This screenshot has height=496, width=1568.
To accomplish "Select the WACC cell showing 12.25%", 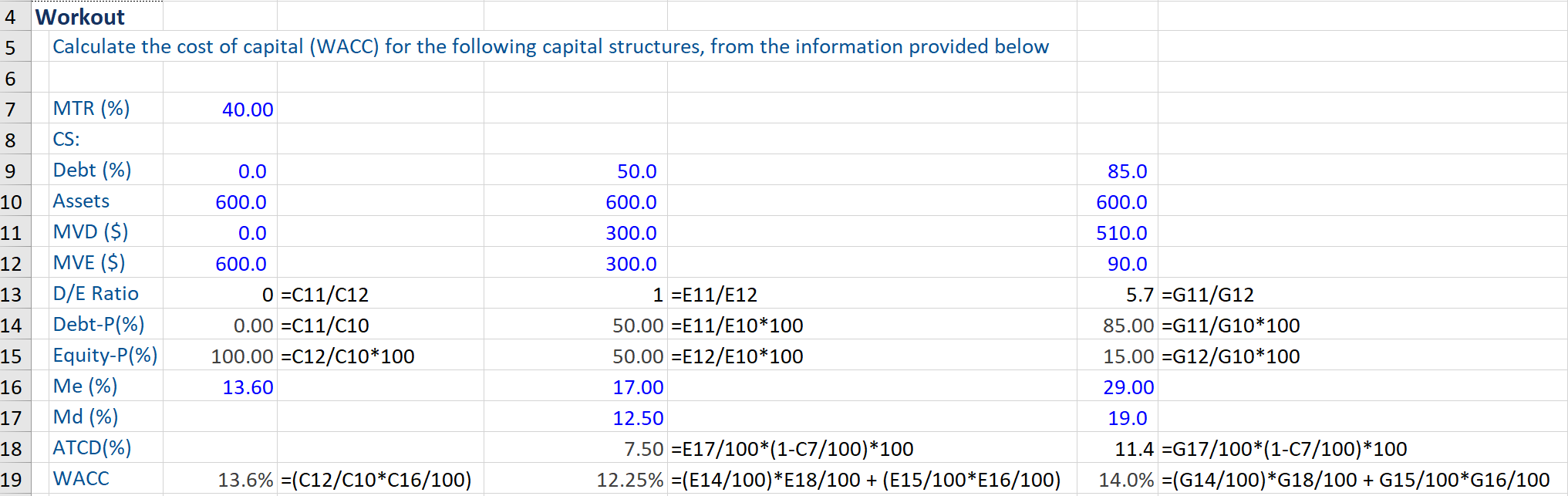I will tap(629, 480).
